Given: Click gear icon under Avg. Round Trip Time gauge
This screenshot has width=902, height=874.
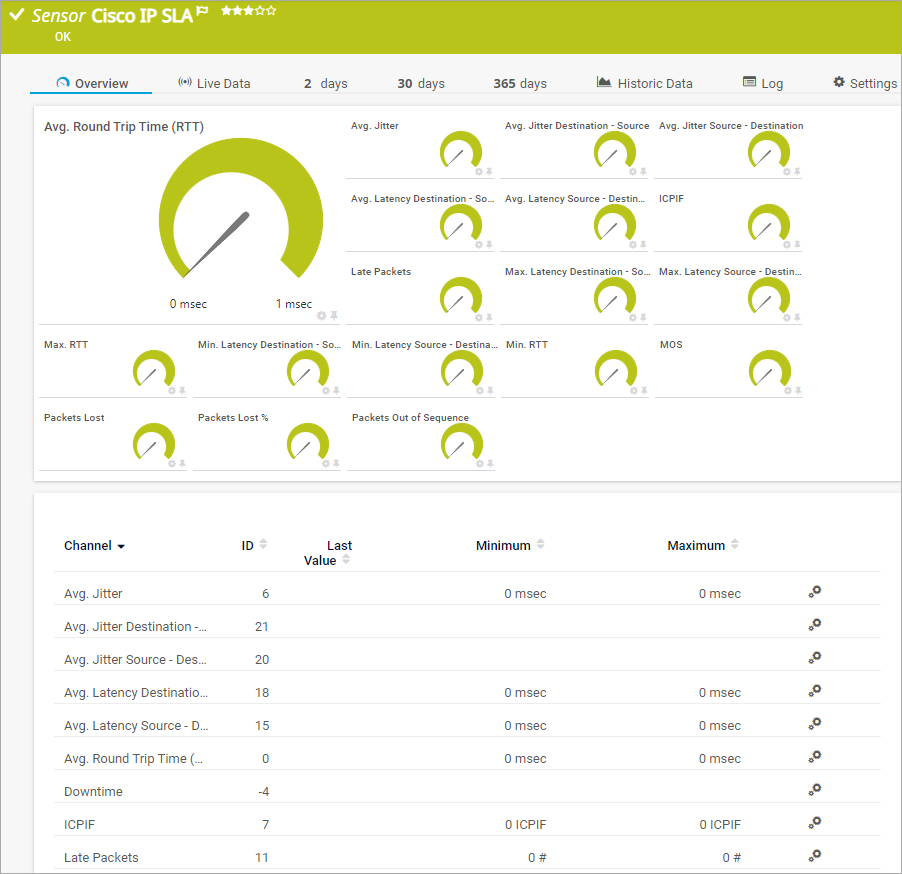Looking at the screenshot, I should point(322,316).
